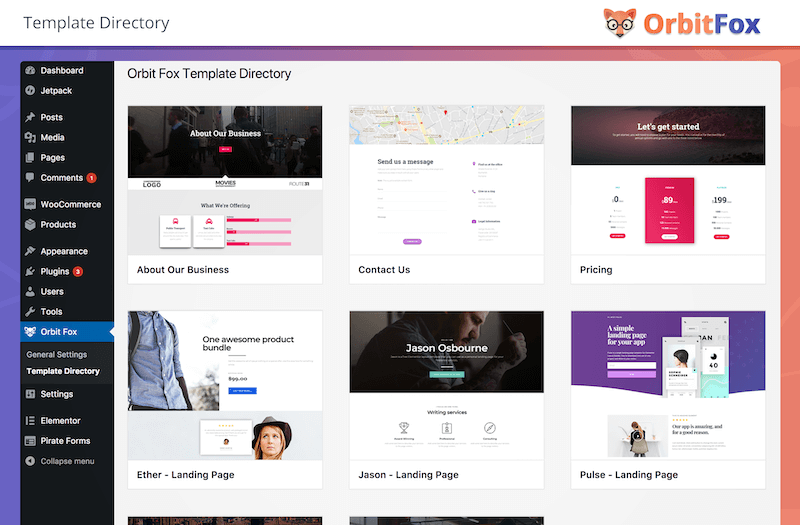Screen dimensions: 800x525
Task: Click the Users person icon
Action: [x=30, y=291]
